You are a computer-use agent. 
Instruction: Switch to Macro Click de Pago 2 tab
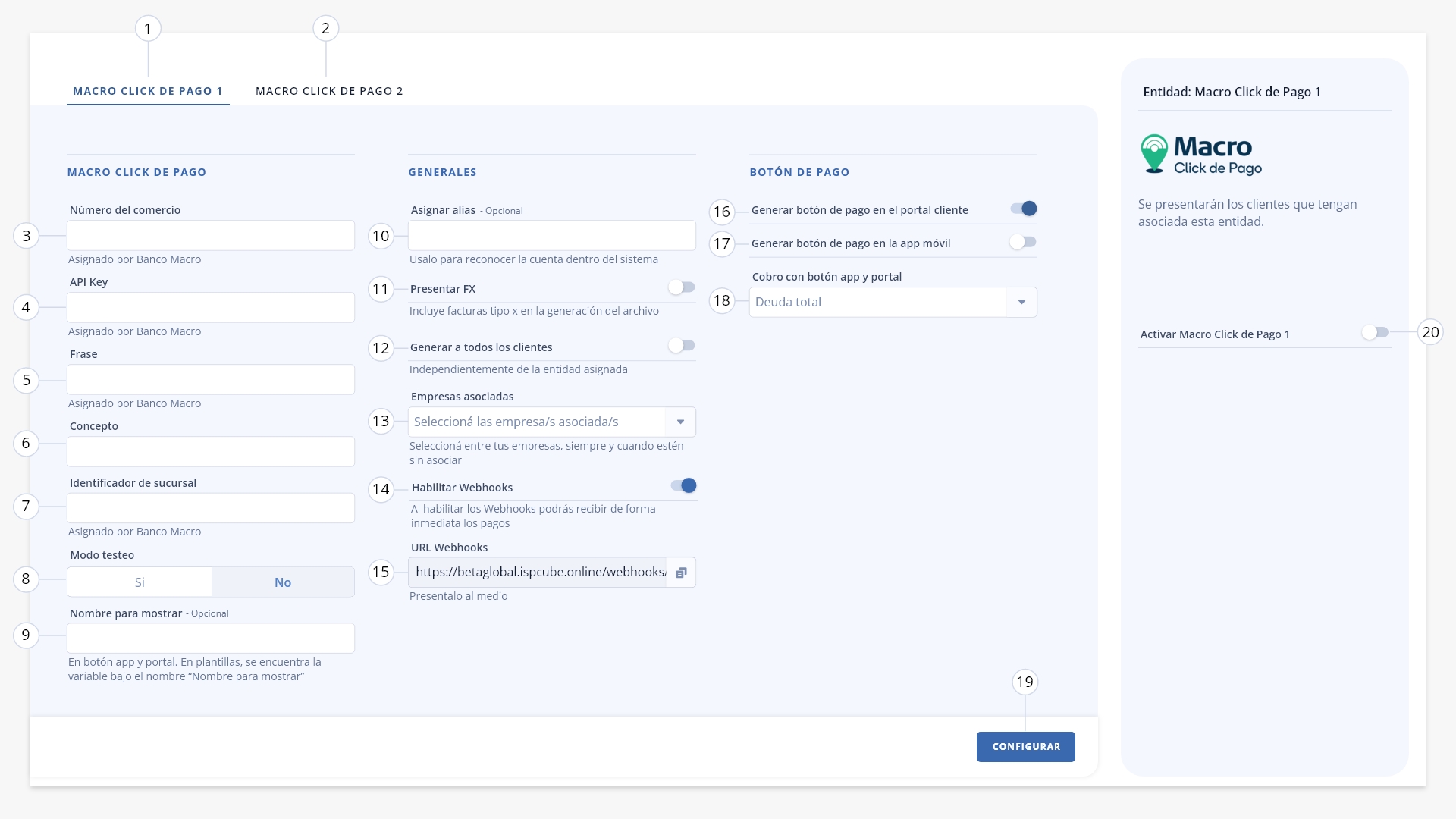pyautogui.click(x=329, y=91)
